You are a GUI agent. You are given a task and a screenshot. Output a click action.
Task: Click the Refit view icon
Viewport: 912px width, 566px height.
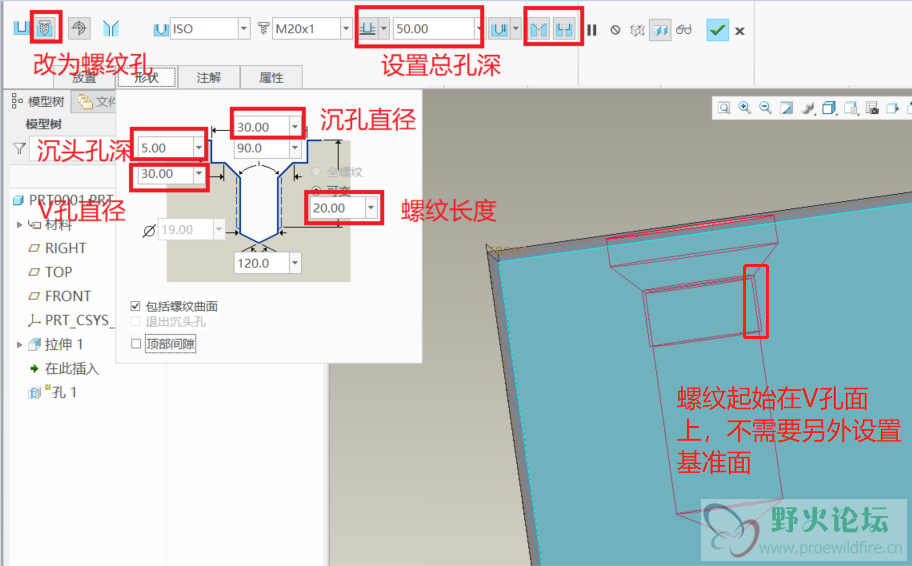pyautogui.click(x=724, y=108)
